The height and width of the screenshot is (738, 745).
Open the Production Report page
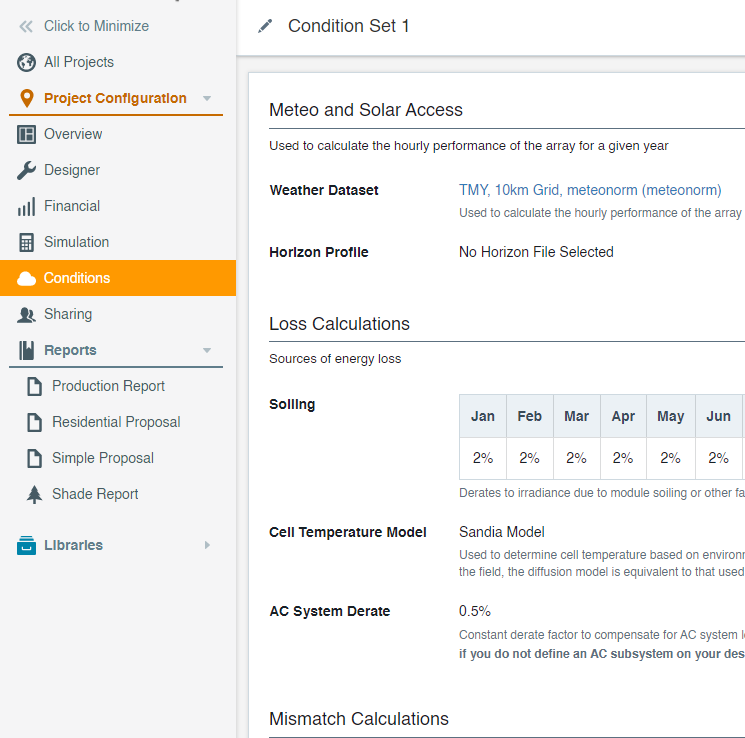click(x=108, y=386)
